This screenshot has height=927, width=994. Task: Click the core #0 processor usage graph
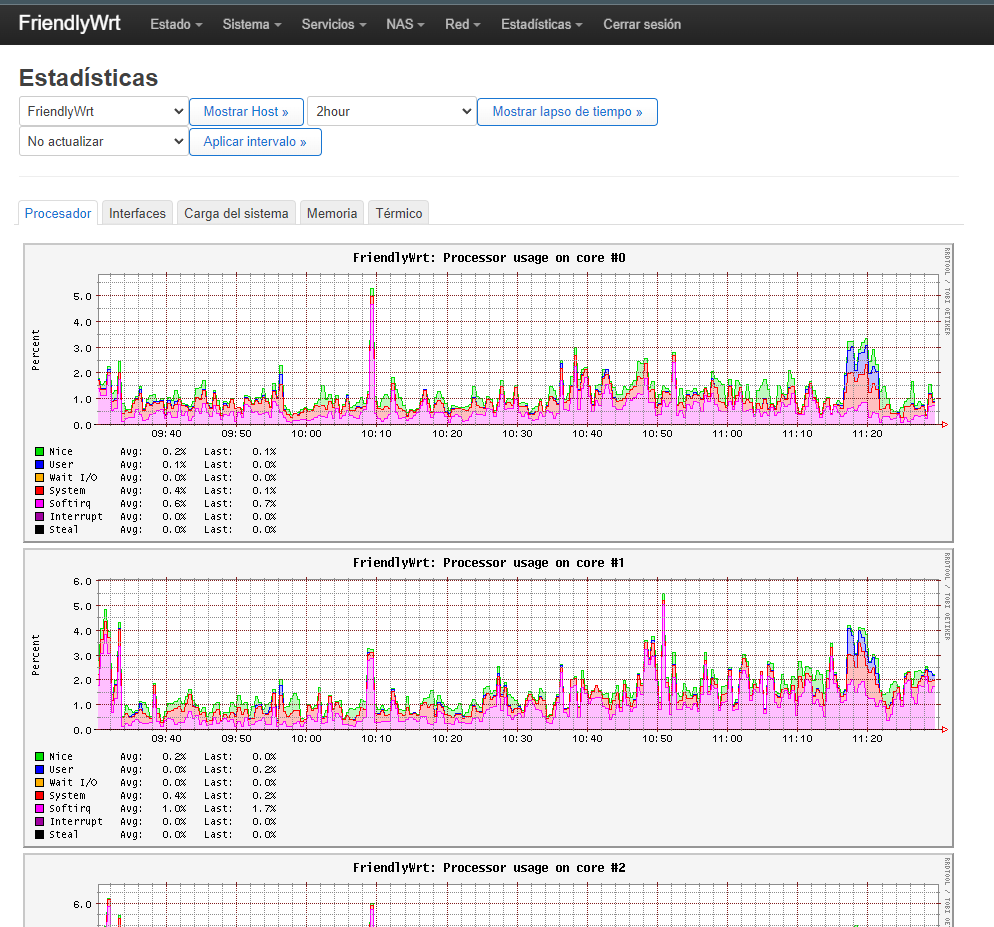488,392
